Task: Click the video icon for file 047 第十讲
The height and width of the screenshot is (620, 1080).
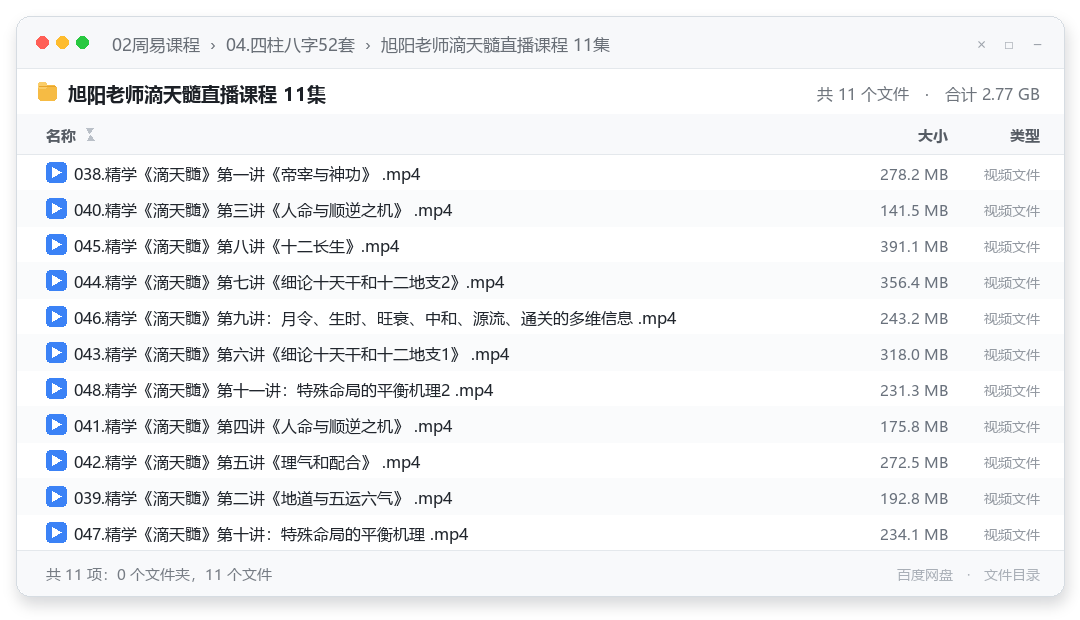Action: coord(56,533)
